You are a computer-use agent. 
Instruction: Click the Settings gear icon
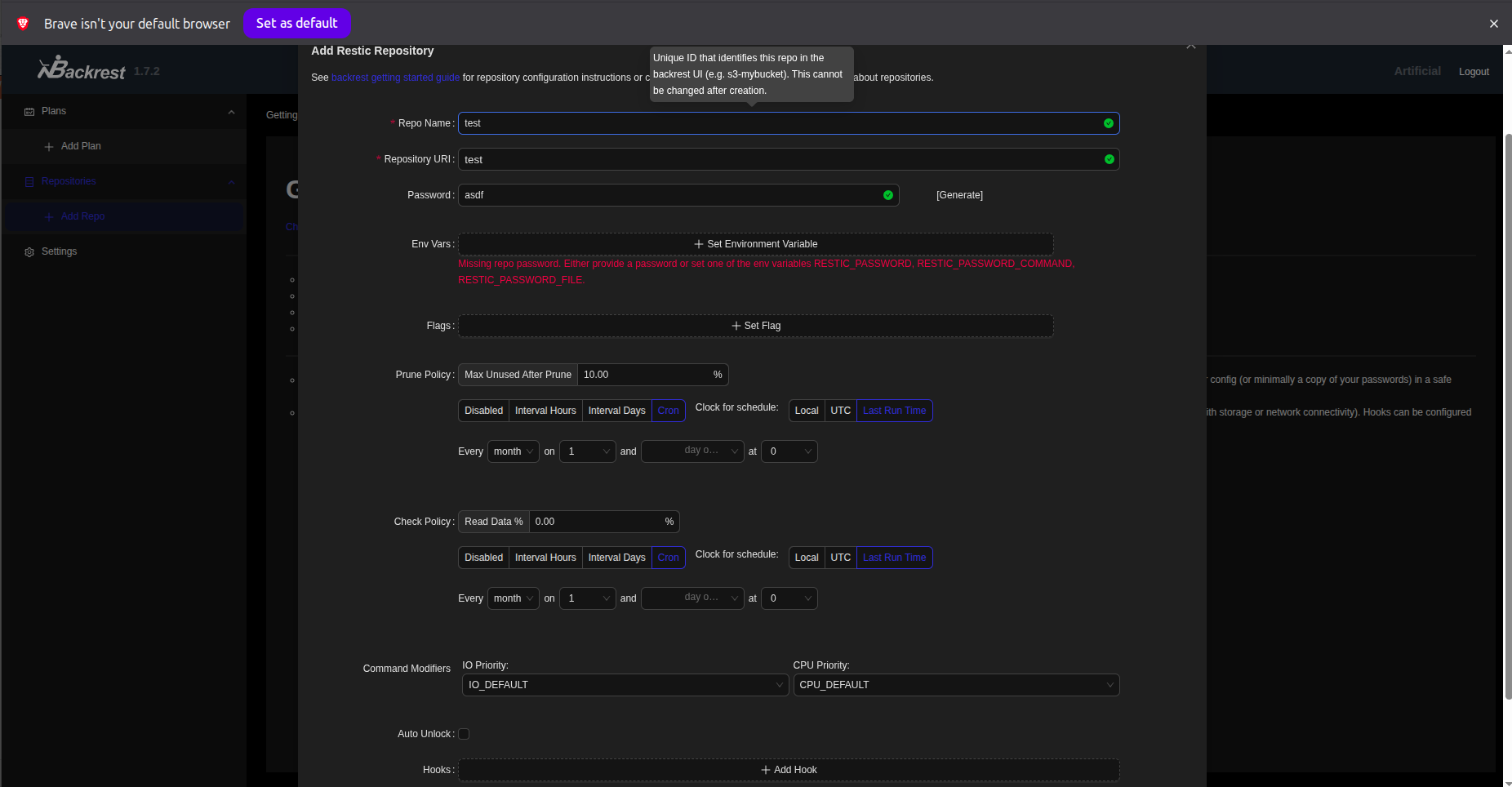(x=29, y=252)
